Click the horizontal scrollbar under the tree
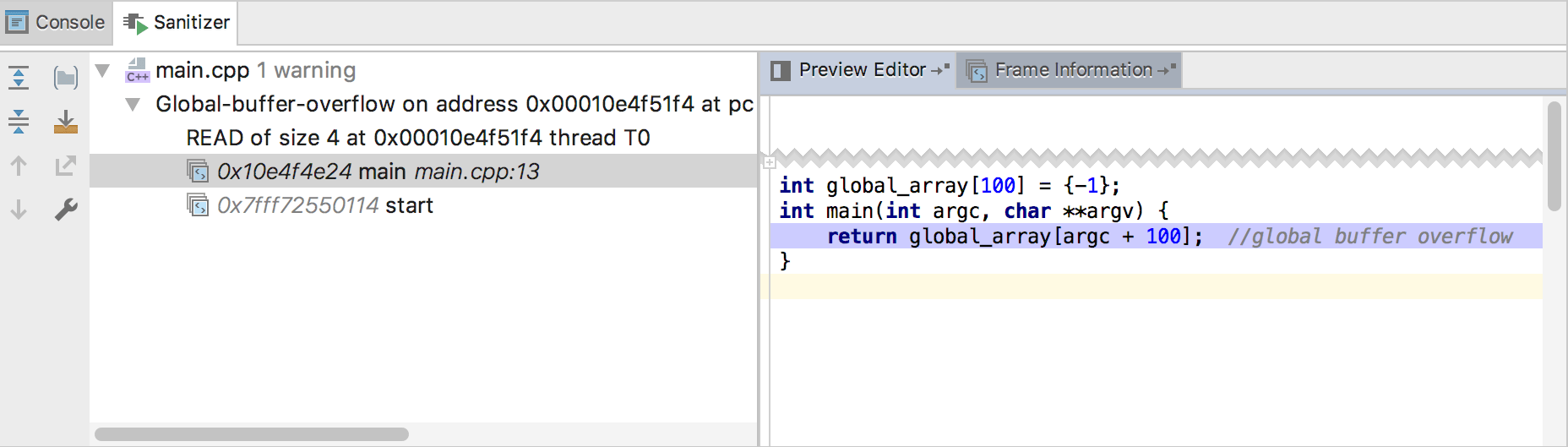The width and height of the screenshot is (1568, 447). [252, 434]
